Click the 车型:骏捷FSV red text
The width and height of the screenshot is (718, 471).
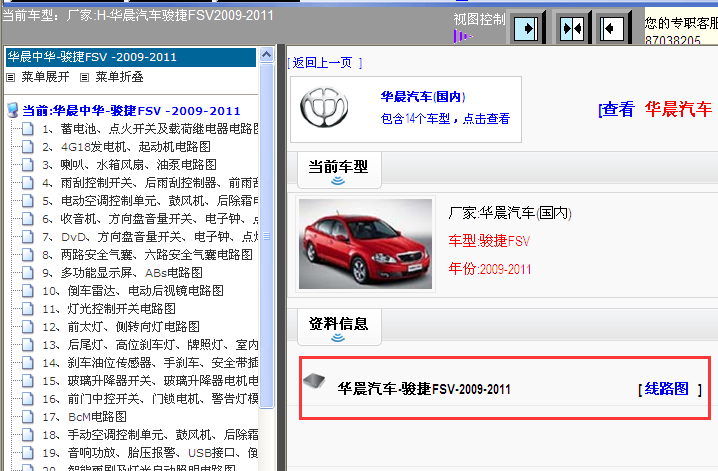pyautogui.click(x=489, y=241)
